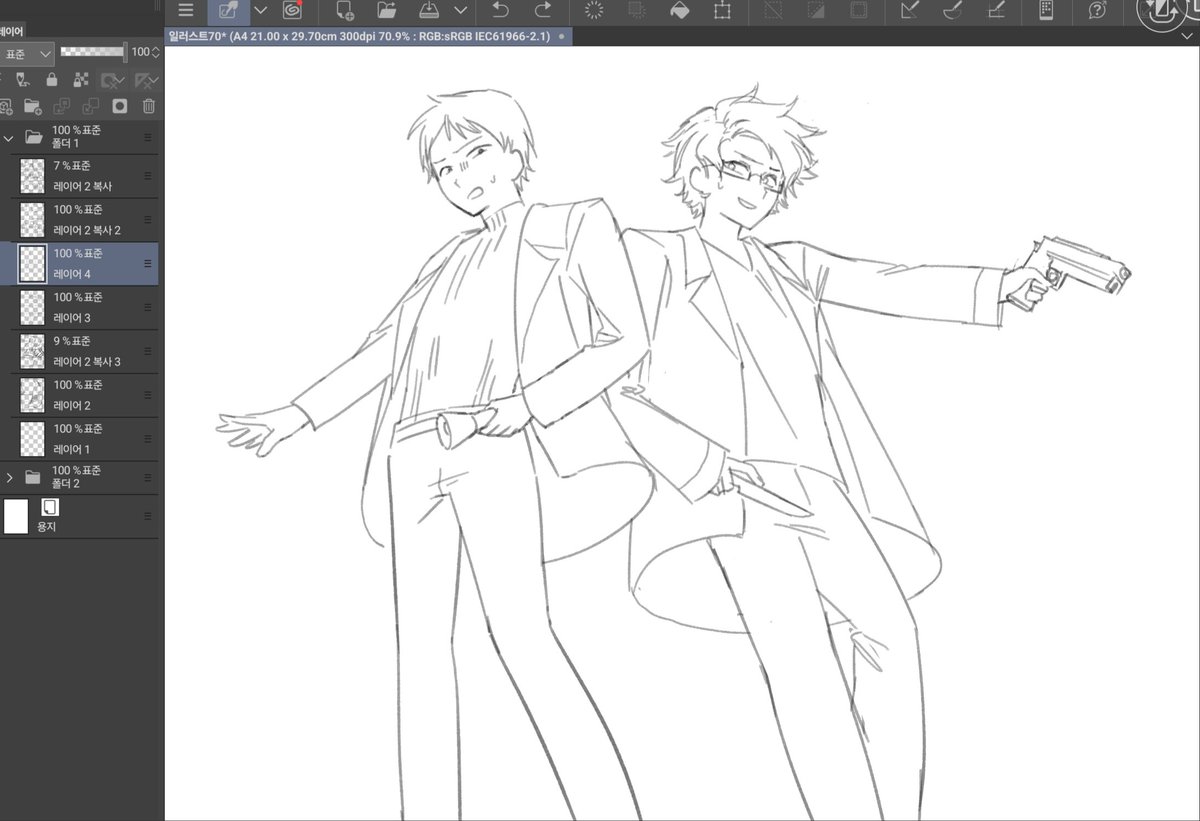This screenshot has height=821, width=1200.
Task: Select the 레이어 2 복사 layer
Action: coord(79,177)
